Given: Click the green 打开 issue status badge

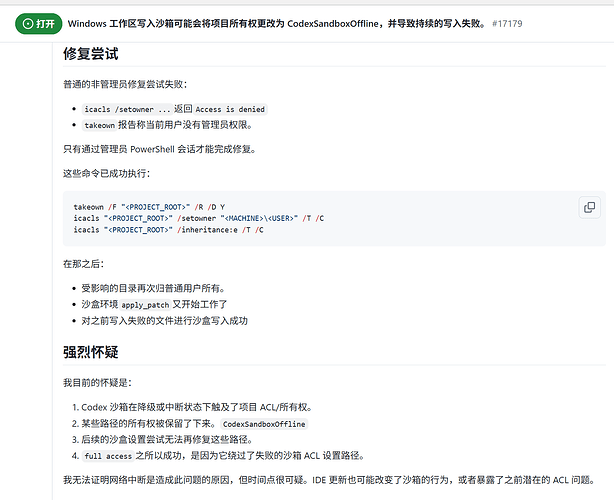Looking at the screenshot, I should [x=39, y=24].
